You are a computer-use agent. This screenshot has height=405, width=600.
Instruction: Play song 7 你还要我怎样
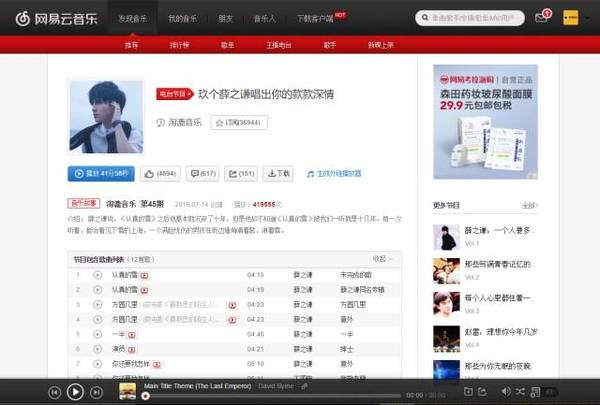click(98, 364)
